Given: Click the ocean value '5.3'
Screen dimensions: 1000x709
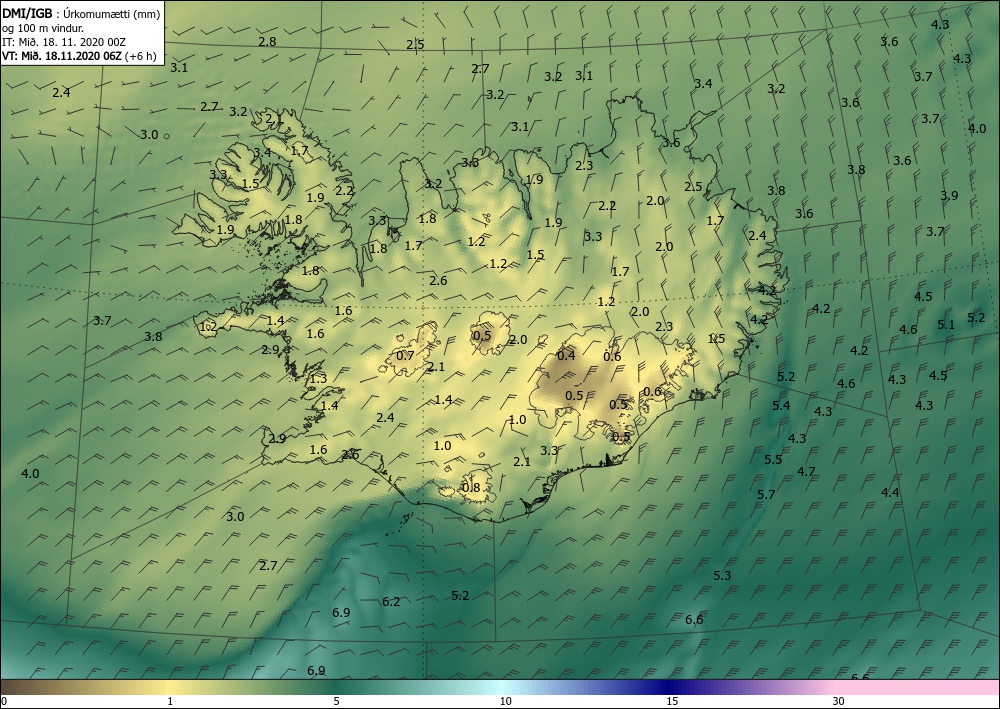Looking at the screenshot, I should [x=722, y=576].
